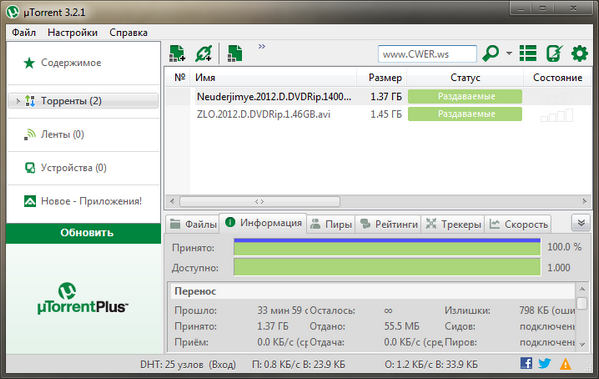Click the RSS Ленты icon
This screenshot has height=379, width=599.
[x=29, y=134]
